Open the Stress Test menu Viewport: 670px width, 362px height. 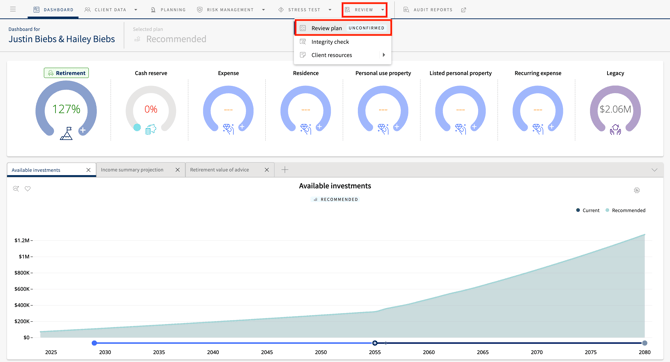coord(299,9)
